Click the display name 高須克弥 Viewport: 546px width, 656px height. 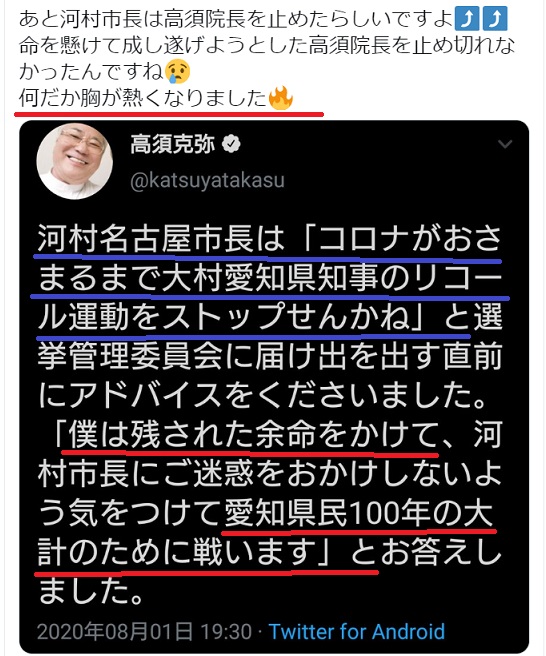pos(172,144)
